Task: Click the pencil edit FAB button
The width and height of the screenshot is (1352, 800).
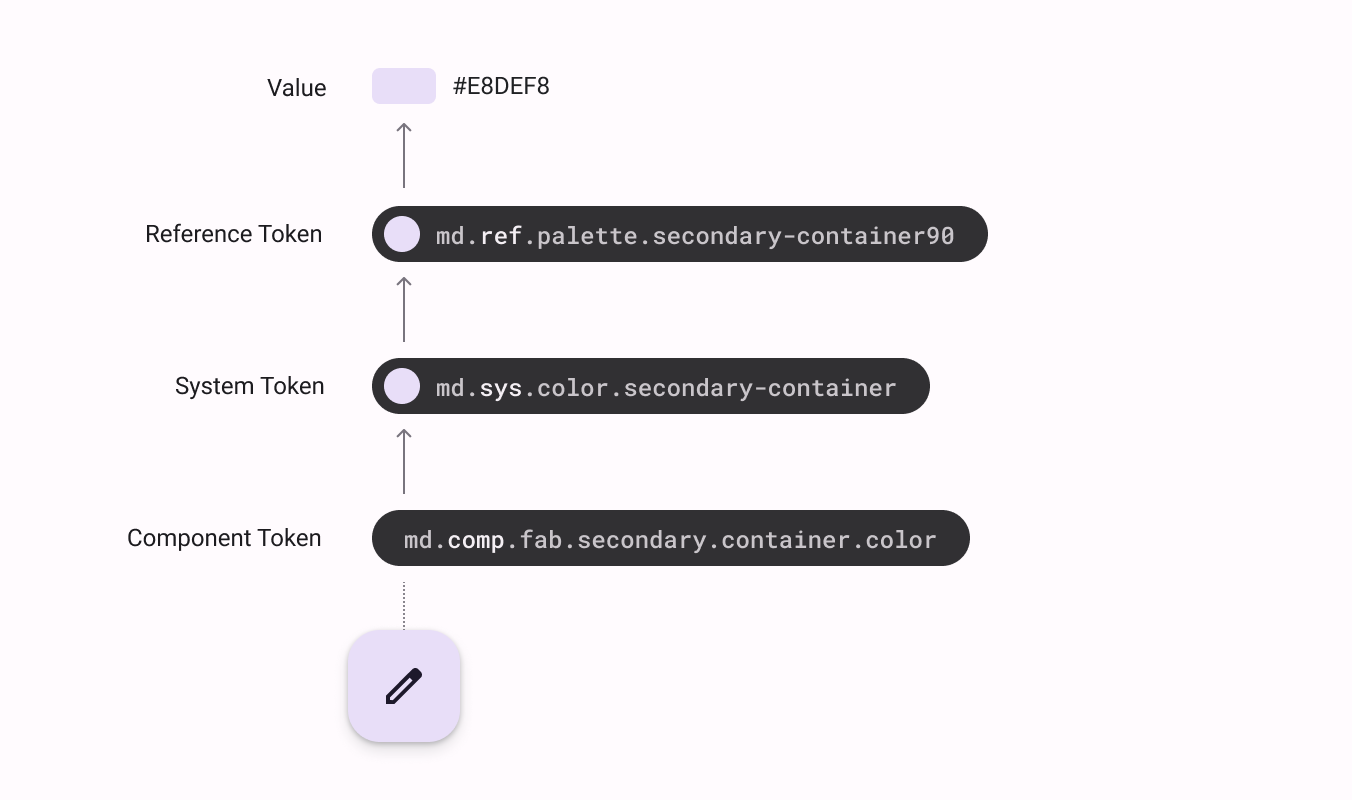Action: click(x=404, y=686)
